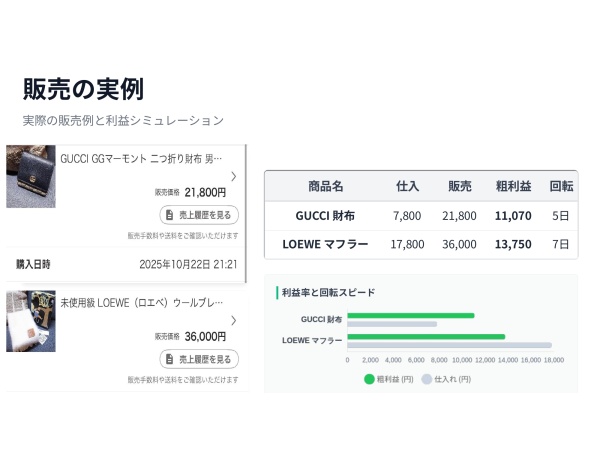Toggle the gray 仕入れ legend marker
The width and height of the screenshot is (600, 450).
[426, 379]
